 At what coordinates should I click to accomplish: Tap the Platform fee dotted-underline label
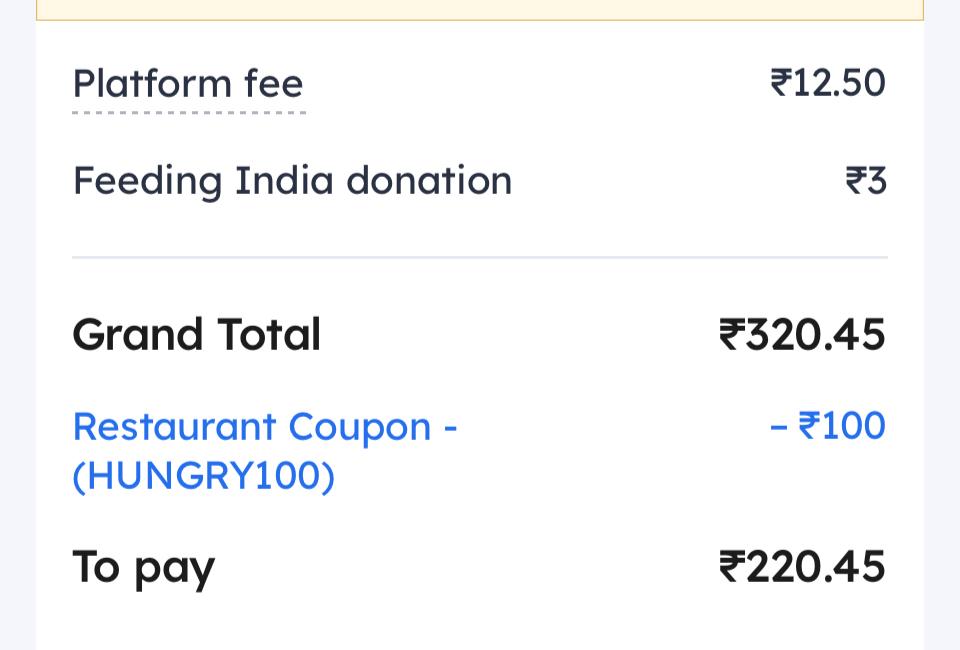[188, 84]
